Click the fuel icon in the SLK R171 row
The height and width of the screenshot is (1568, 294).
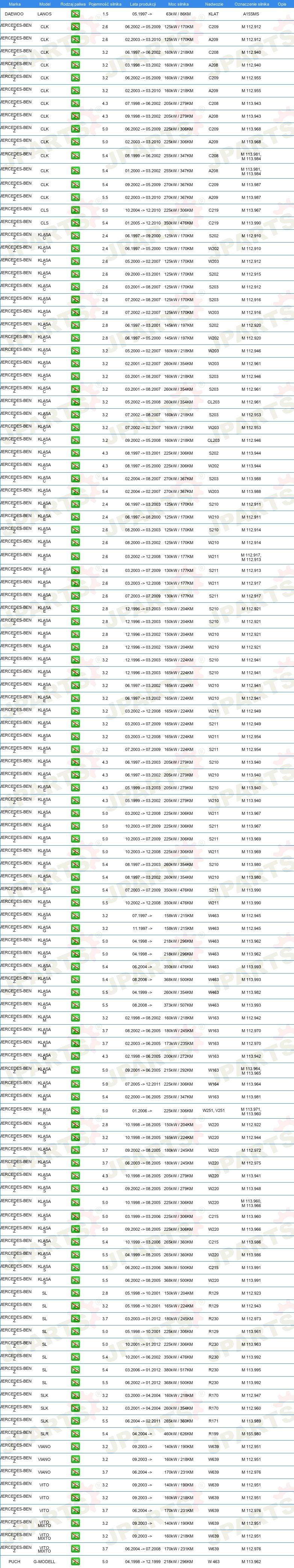(x=75, y=1421)
